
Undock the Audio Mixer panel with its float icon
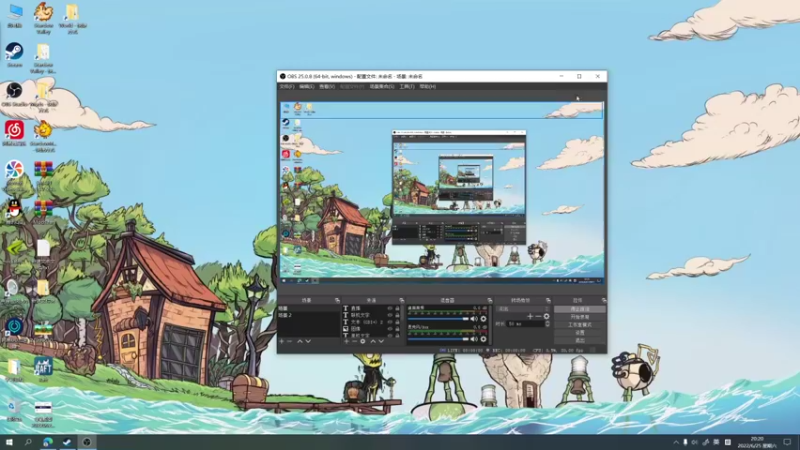point(489,301)
